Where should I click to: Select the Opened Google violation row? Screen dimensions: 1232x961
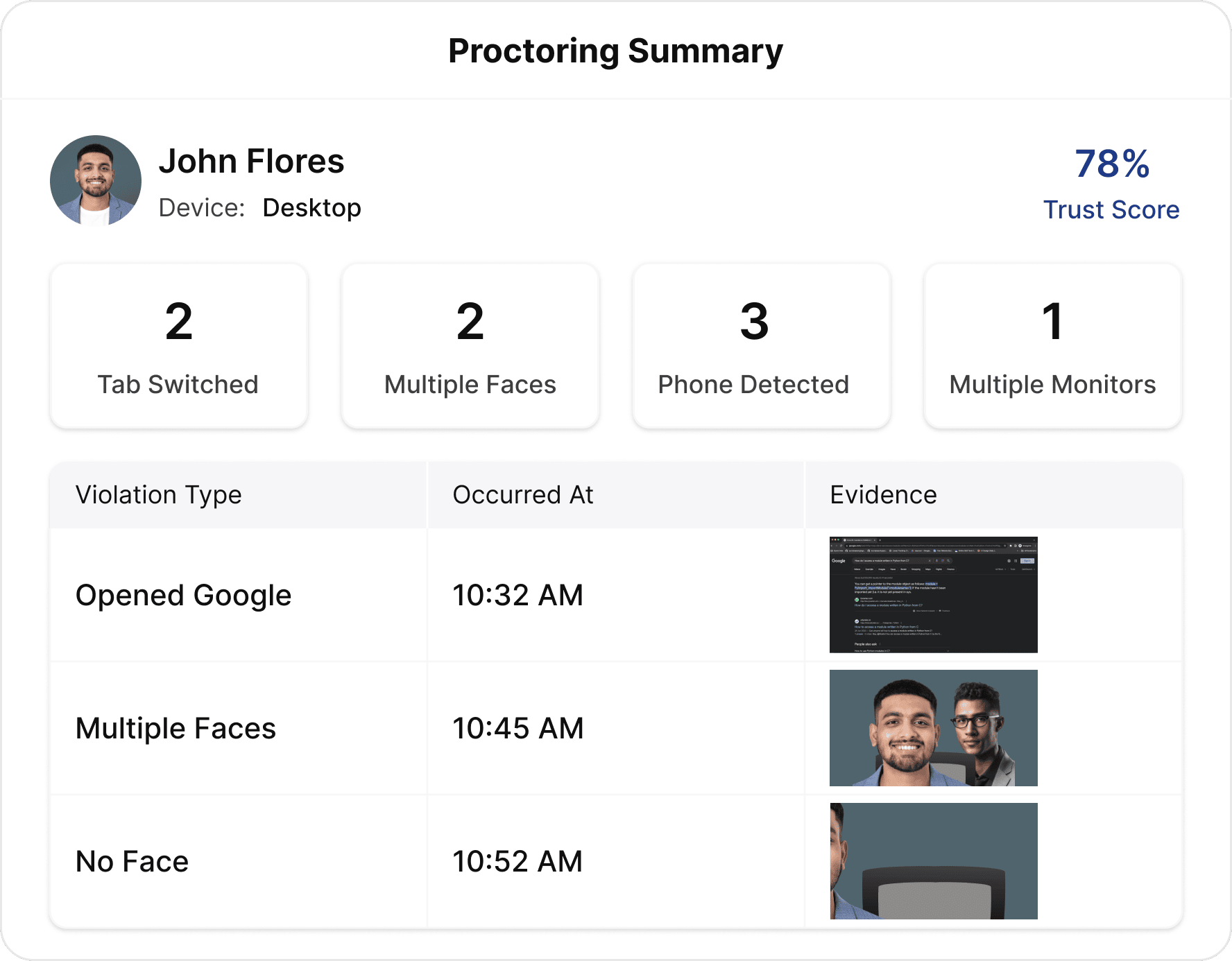184,595
